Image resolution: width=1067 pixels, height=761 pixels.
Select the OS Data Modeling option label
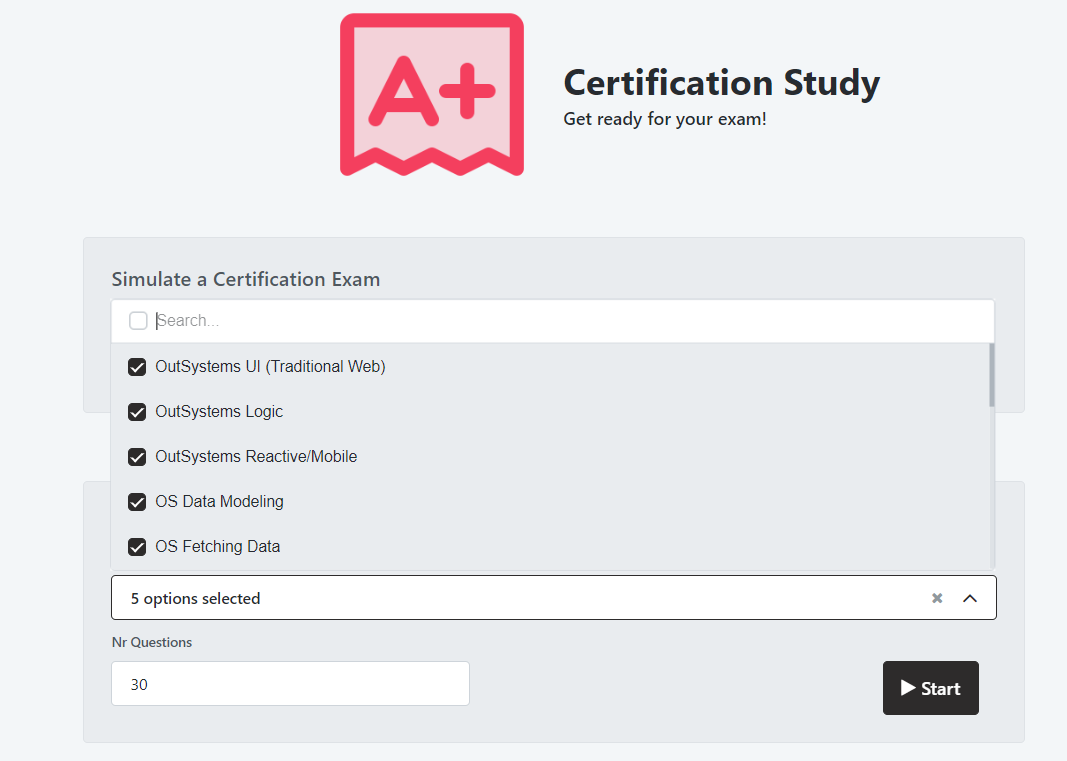(x=219, y=502)
